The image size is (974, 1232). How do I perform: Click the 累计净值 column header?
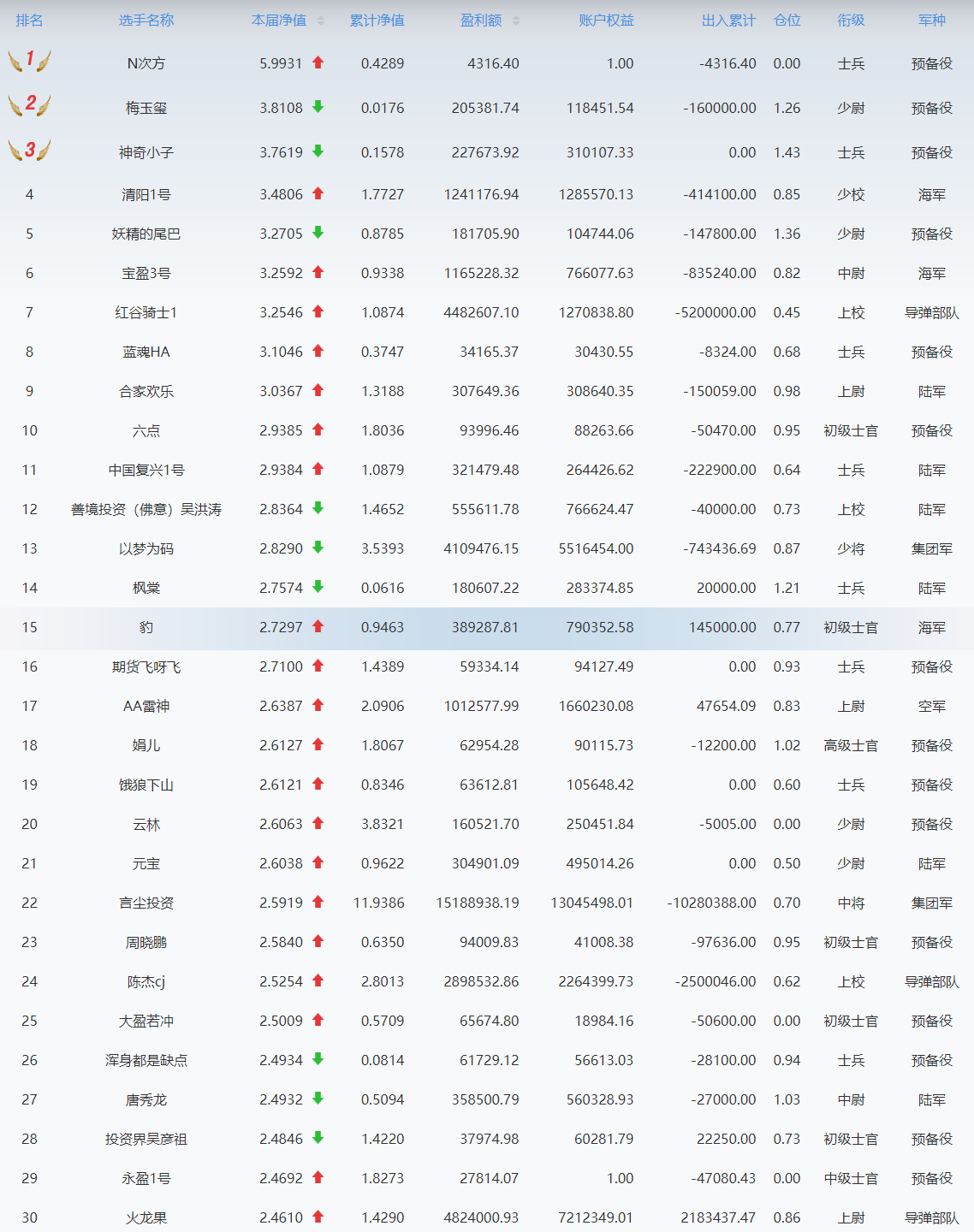(377, 21)
